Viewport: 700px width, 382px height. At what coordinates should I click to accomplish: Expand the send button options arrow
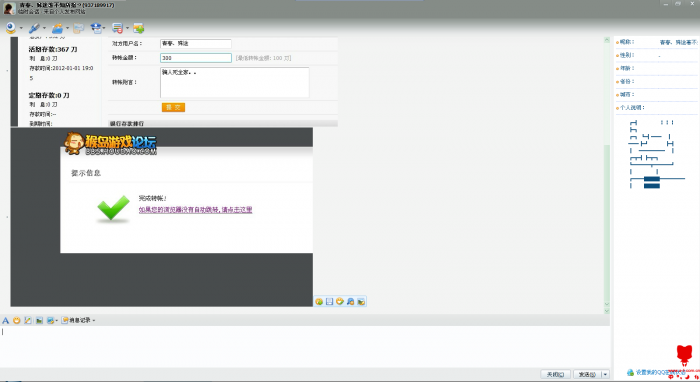(605, 374)
